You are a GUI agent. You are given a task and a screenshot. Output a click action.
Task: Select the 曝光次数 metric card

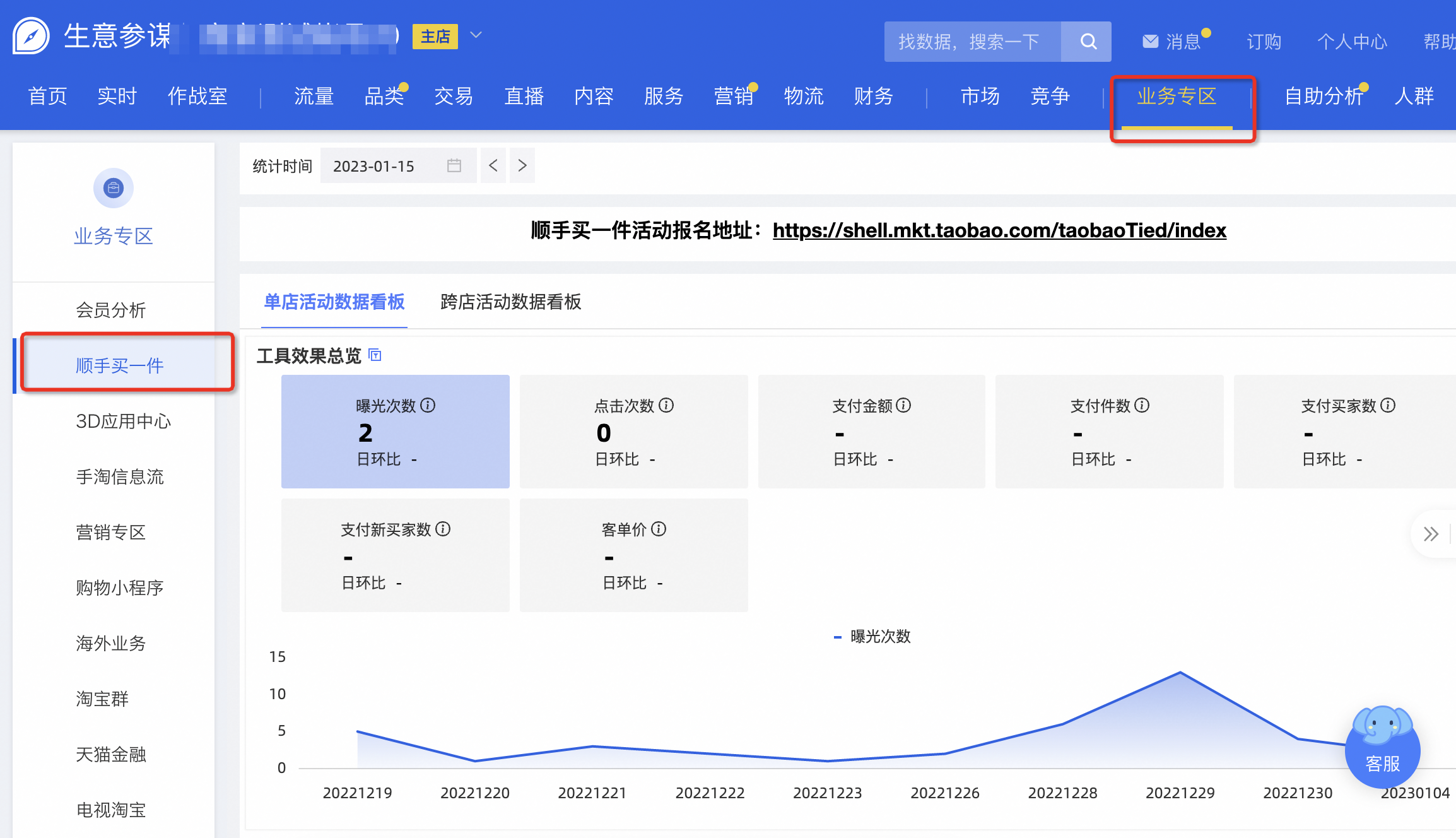(x=396, y=432)
